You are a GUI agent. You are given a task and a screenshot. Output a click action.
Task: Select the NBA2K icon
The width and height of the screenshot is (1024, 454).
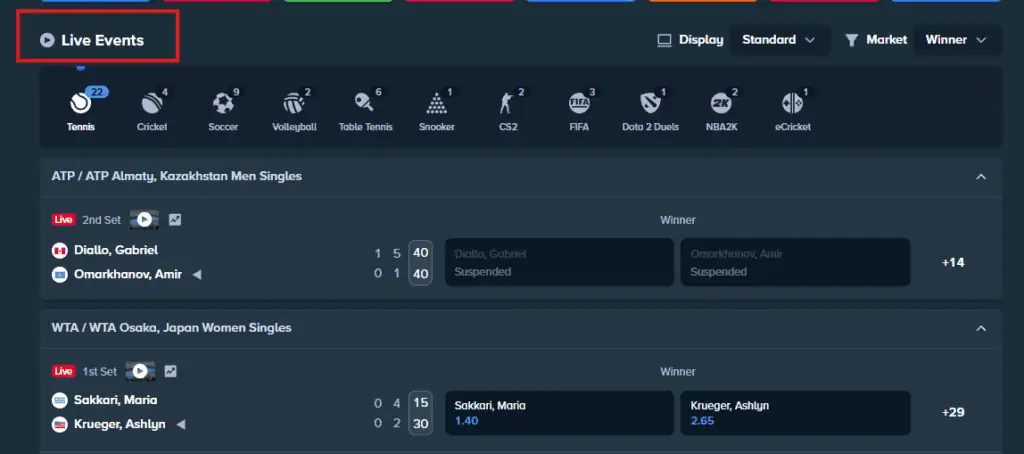click(x=721, y=104)
